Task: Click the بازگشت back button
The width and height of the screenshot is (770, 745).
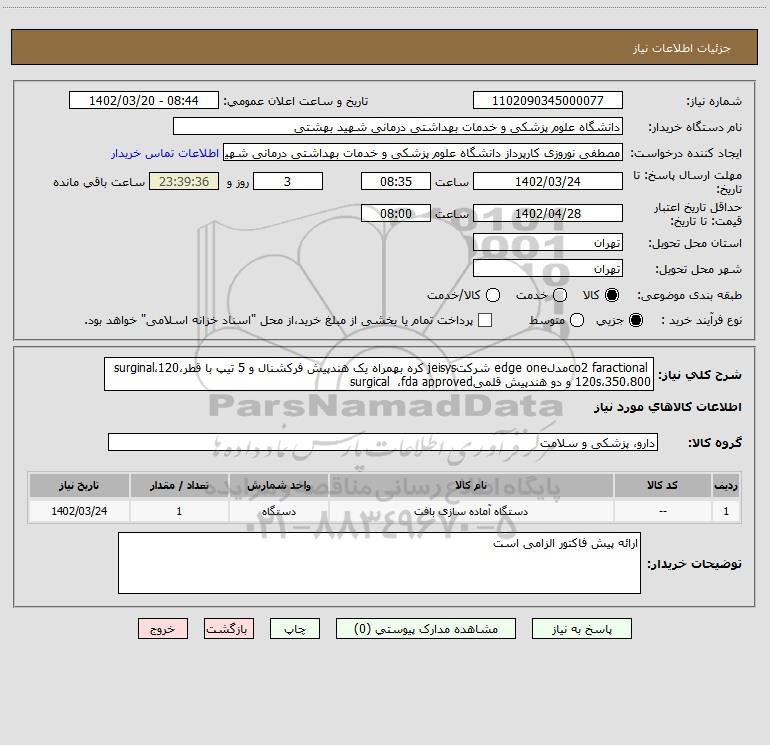Action: [x=229, y=629]
